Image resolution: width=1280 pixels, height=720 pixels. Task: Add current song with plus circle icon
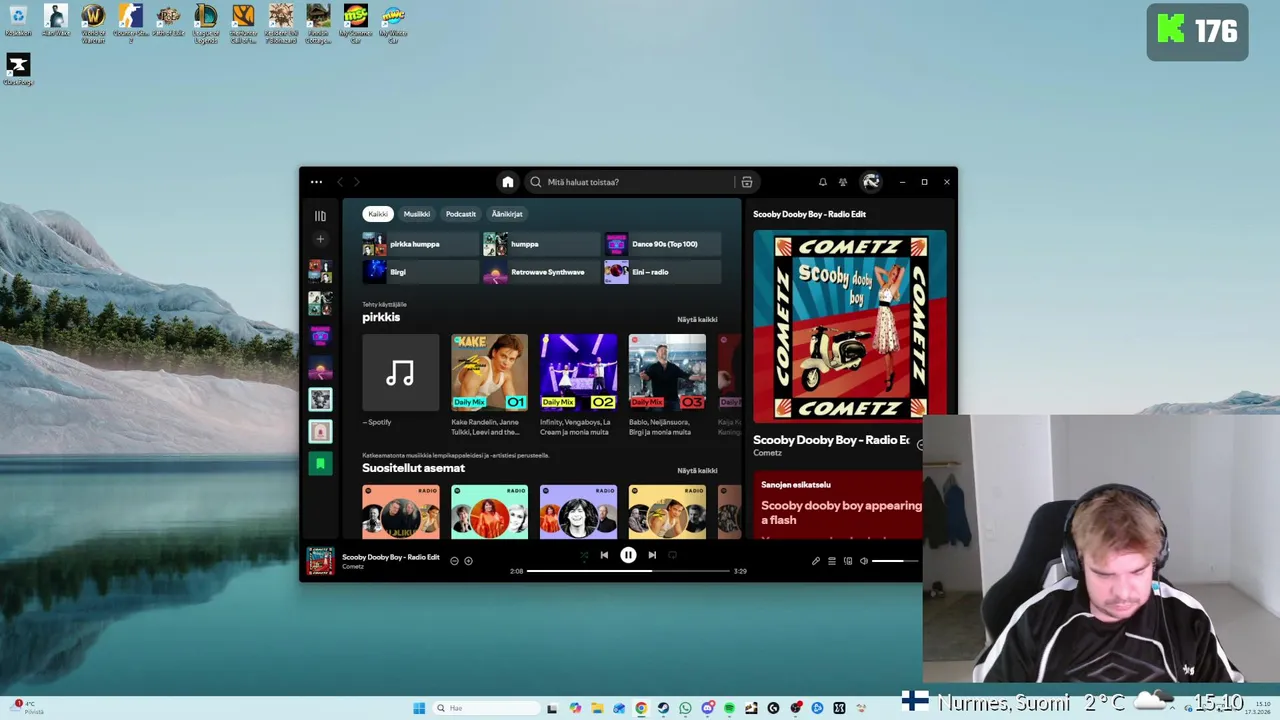468,561
